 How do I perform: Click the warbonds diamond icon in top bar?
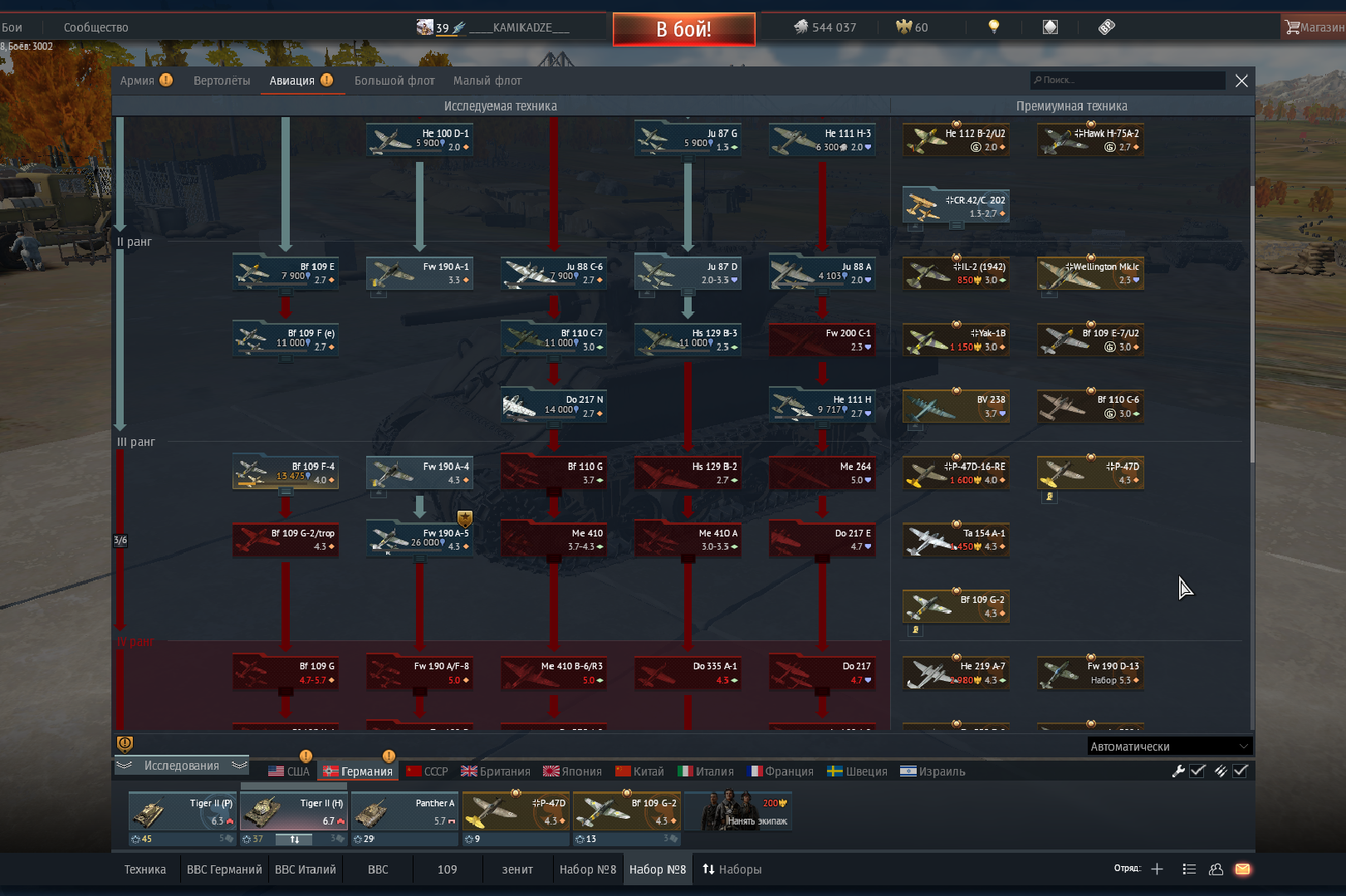(x=1050, y=27)
